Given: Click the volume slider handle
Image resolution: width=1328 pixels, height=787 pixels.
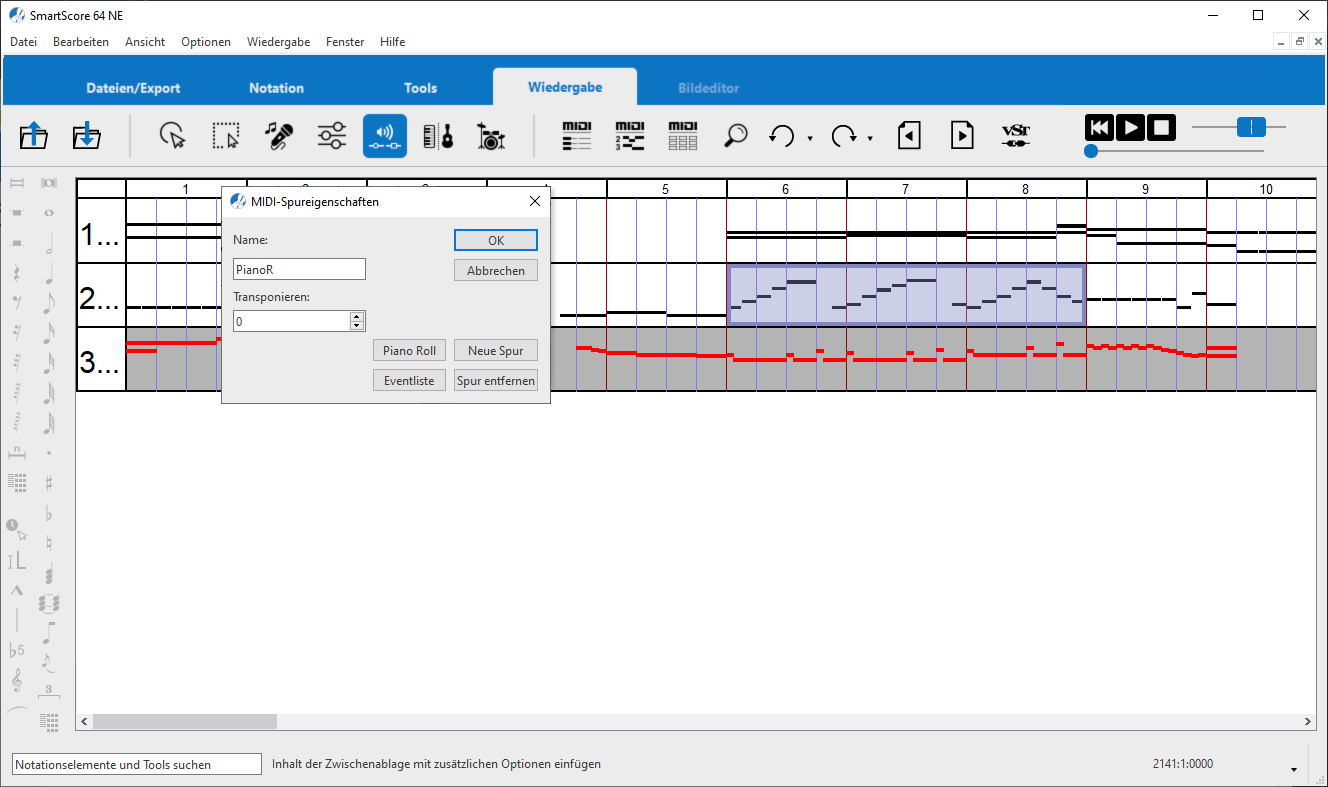Looking at the screenshot, I should click(1251, 127).
